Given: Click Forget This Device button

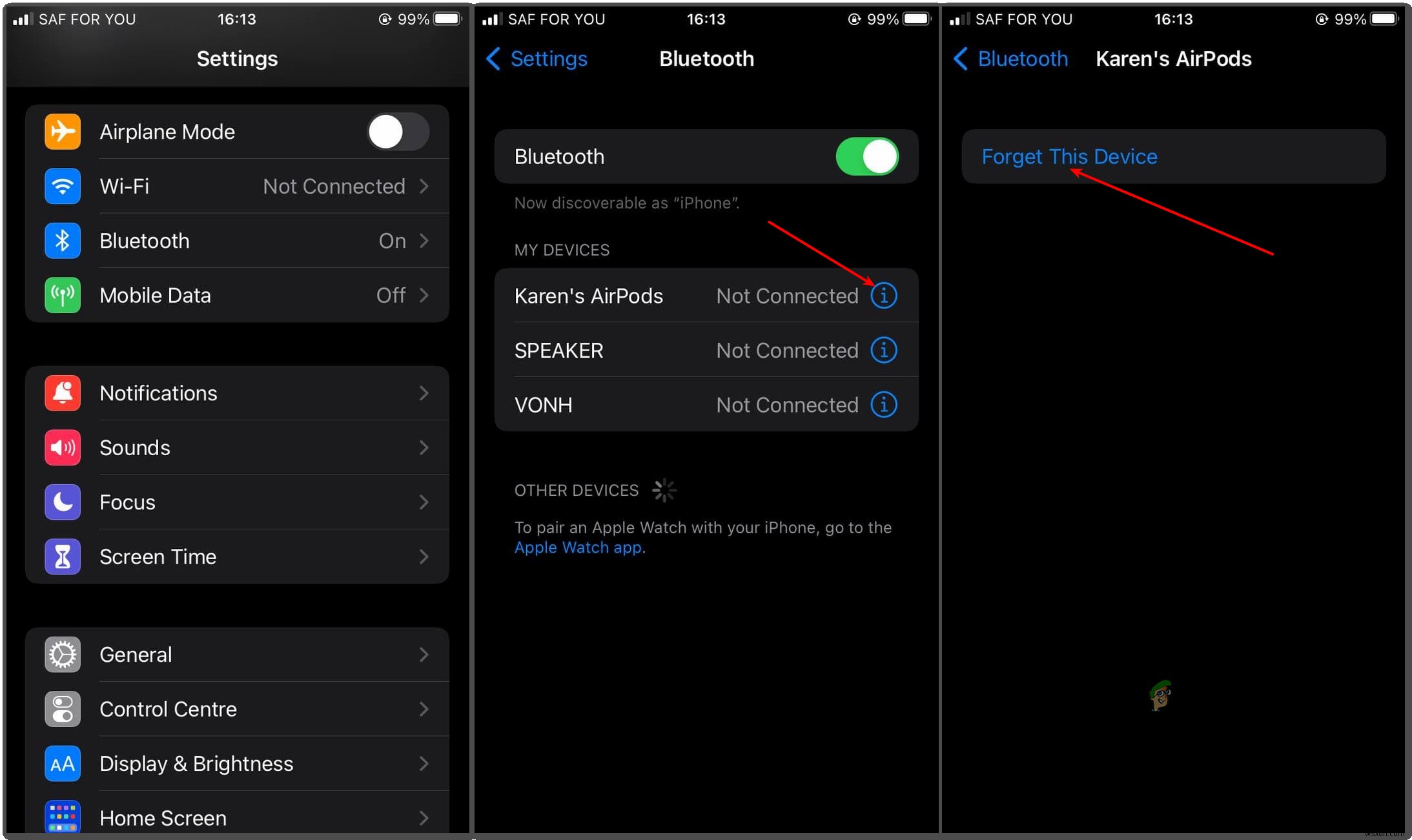Looking at the screenshot, I should point(1068,157).
